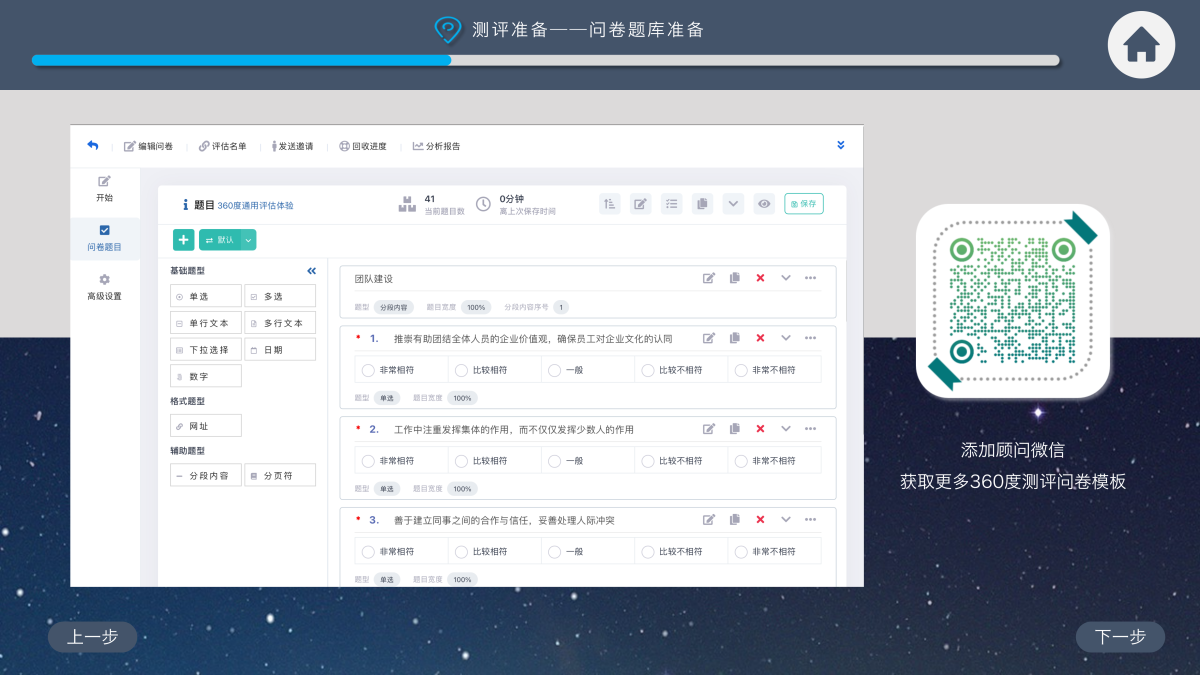Click the 默认 button

pos(220,240)
